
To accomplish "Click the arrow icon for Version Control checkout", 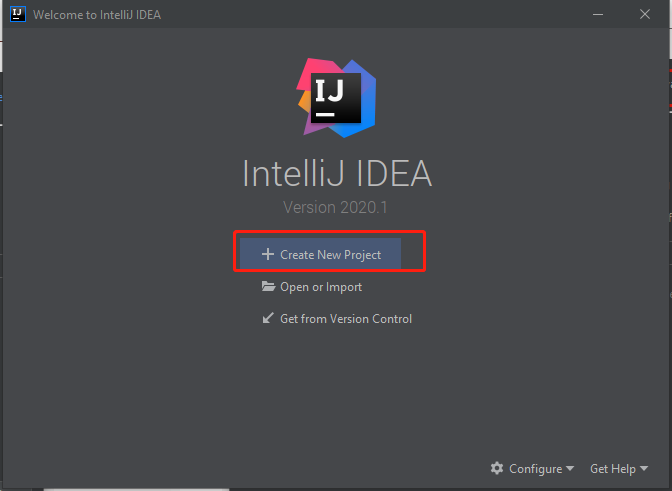I will [268, 319].
